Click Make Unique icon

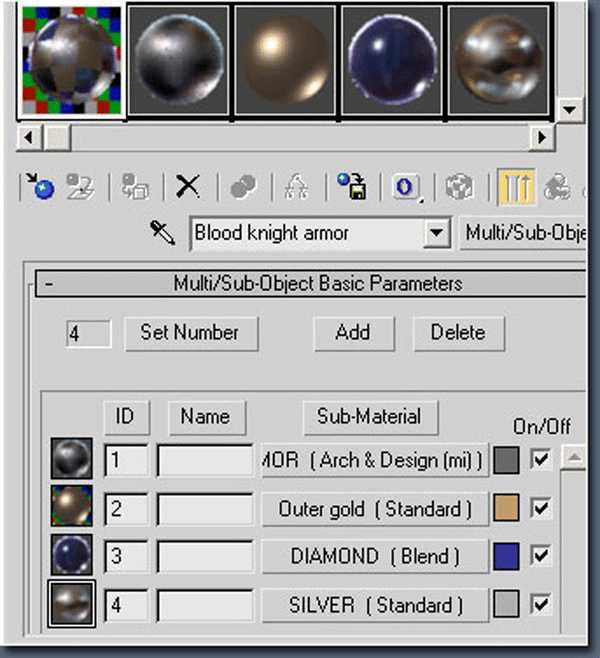click(x=296, y=186)
